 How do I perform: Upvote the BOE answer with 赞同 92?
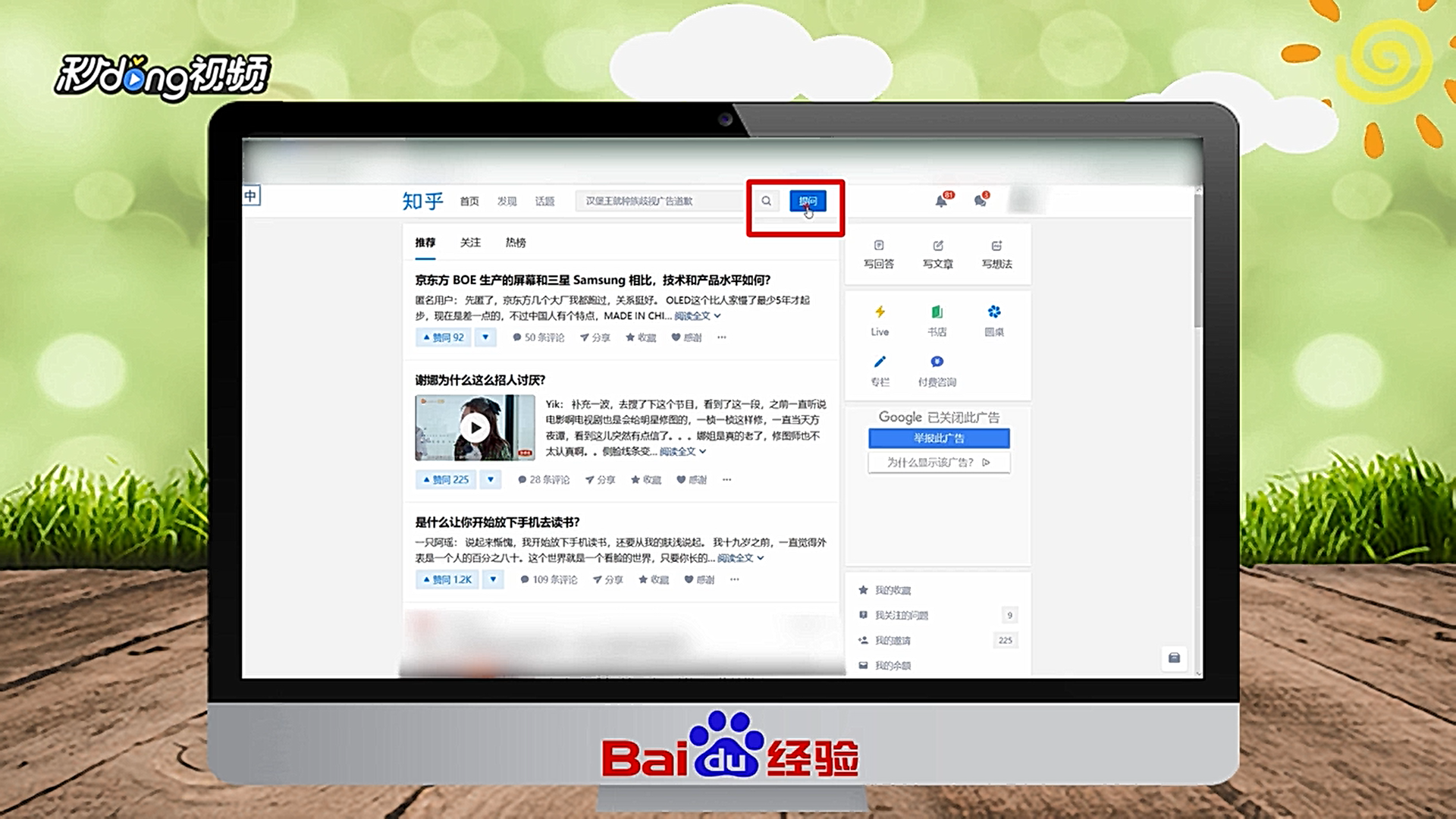[x=444, y=337]
